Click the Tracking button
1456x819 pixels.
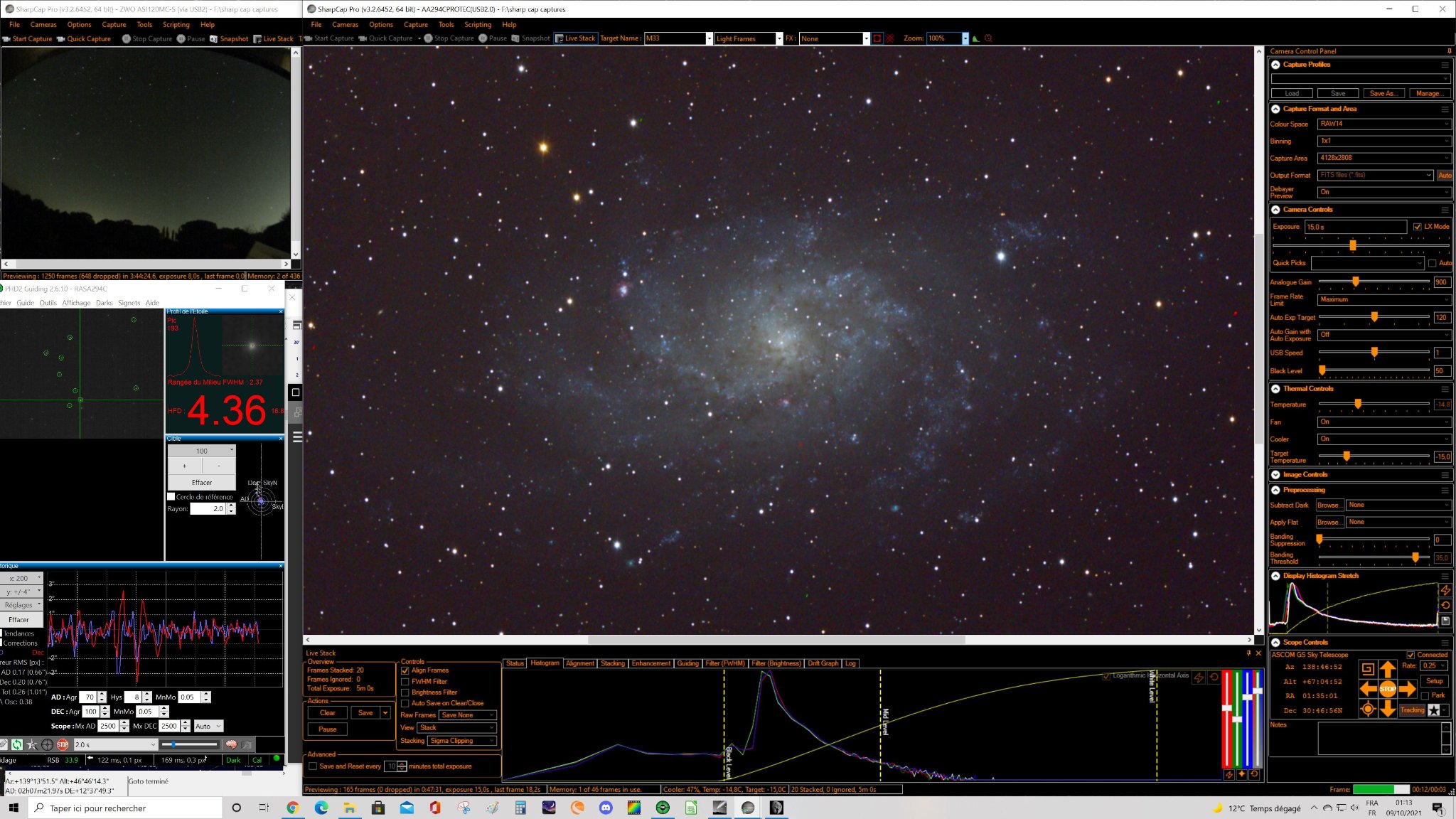point(1412,710)
